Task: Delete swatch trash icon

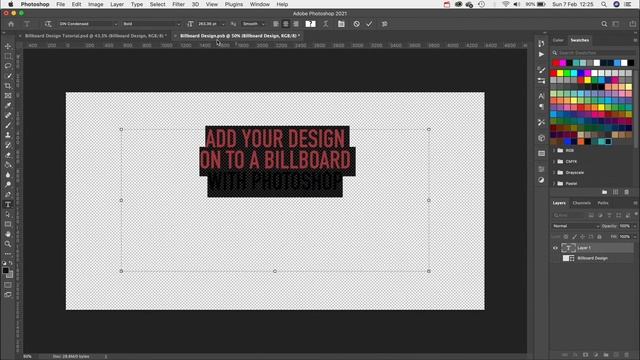Action: 627,192
